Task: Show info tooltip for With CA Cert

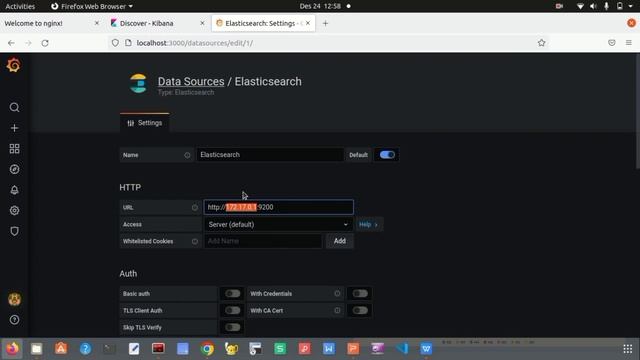Action: (x=337, y=310)
